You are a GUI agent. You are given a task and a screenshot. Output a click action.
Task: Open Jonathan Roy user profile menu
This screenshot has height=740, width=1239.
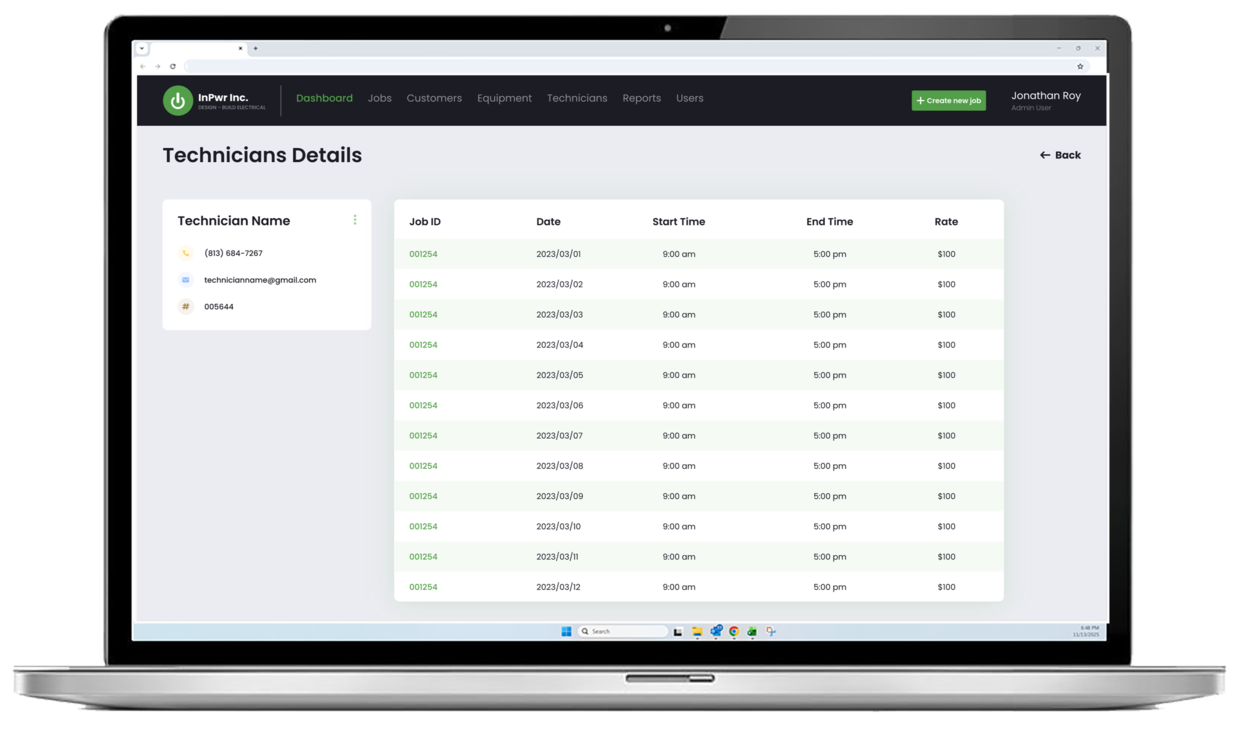[1045, 100]
